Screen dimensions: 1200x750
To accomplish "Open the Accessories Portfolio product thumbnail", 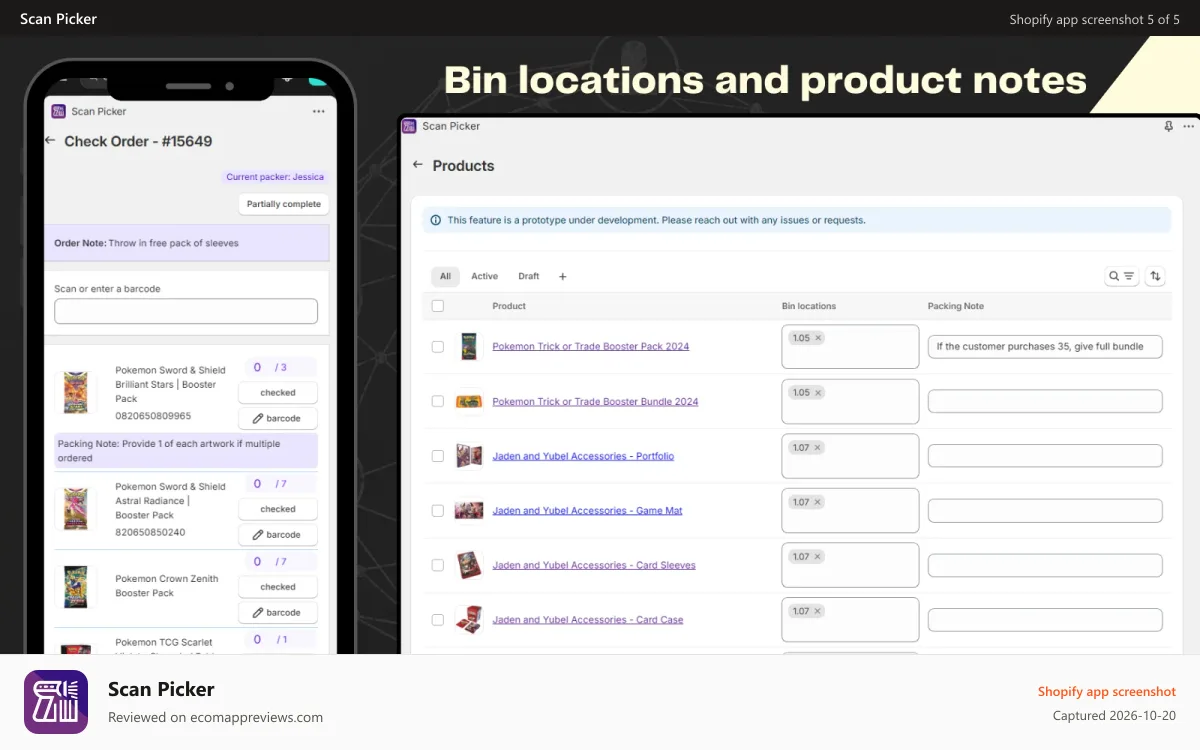I will [x=469, y=456].
